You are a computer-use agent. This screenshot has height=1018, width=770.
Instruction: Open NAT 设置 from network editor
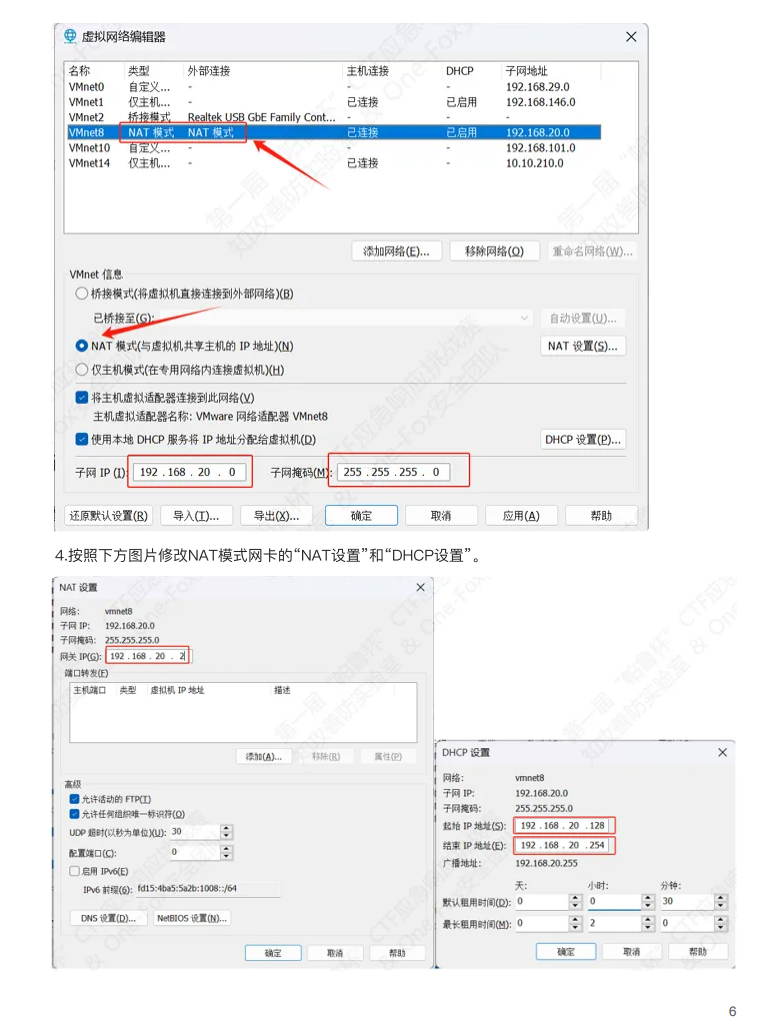583,346
